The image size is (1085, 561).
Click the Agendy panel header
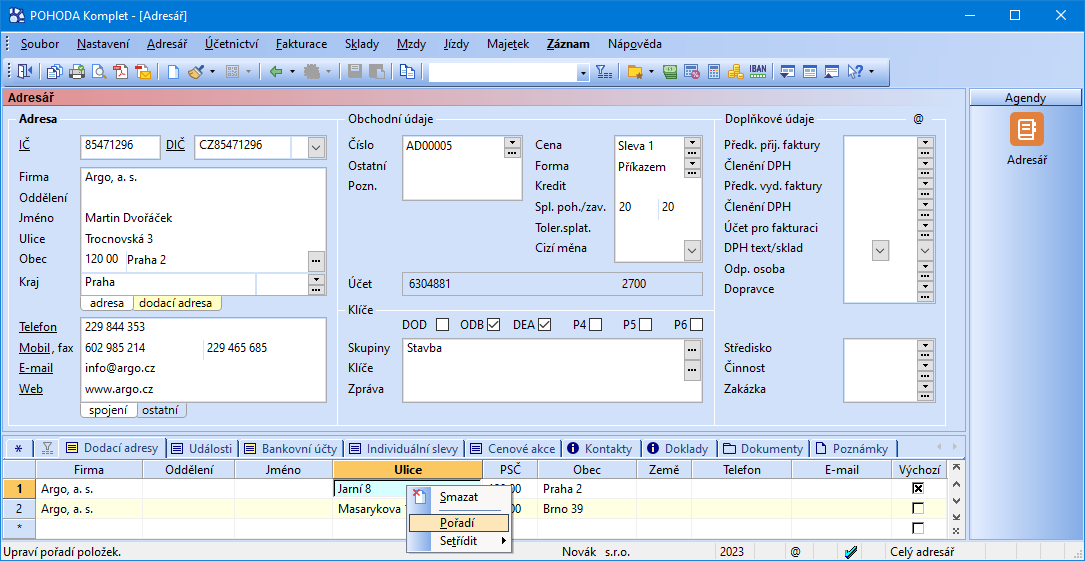(x=1025, y=98)
